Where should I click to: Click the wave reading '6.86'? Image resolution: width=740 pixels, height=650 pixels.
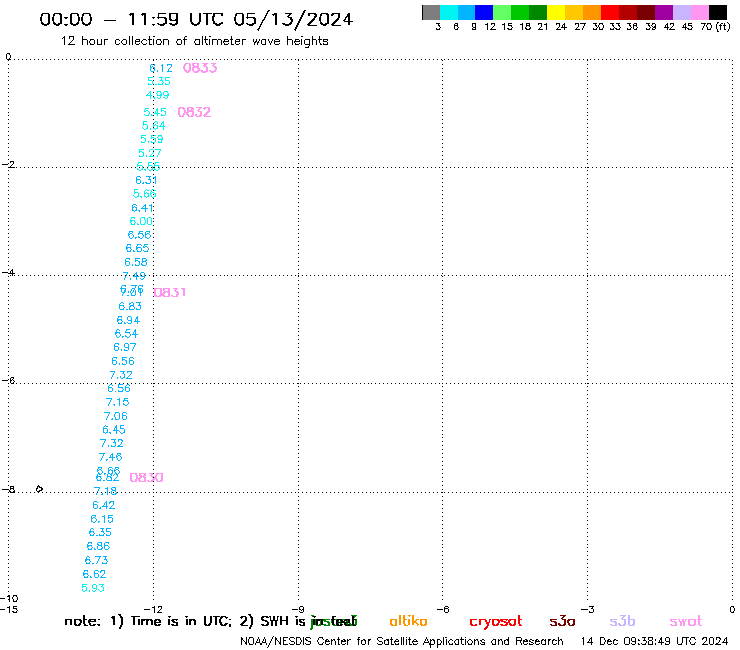[x=98, y=547]
